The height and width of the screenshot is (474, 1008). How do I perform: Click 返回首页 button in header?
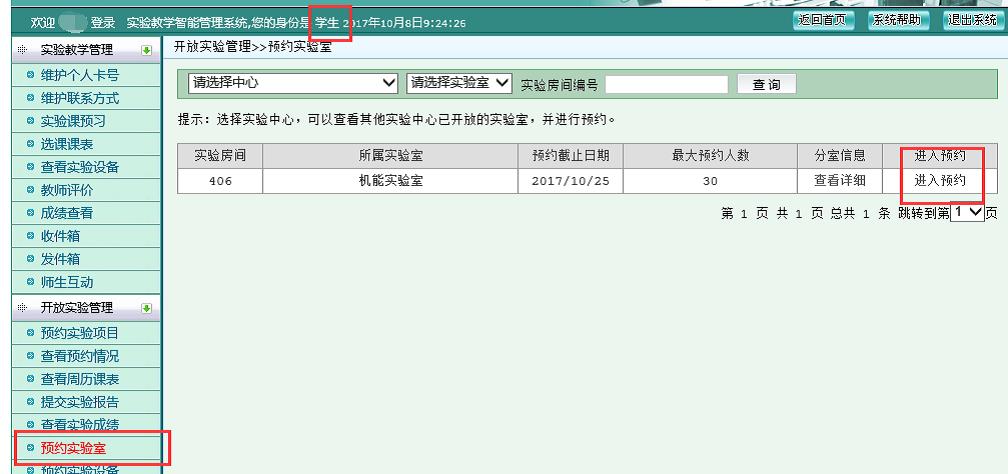pyautogui.click(x=822, y=21)
